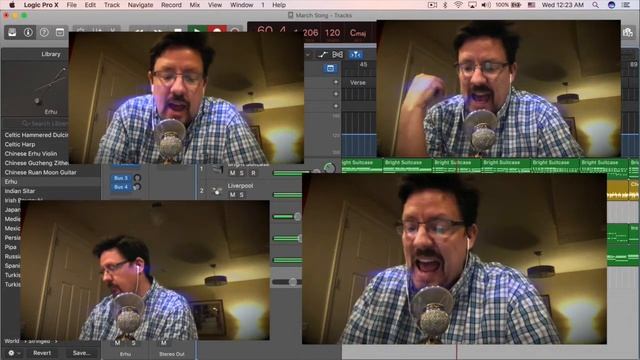
Task: Click the track 1 pan knob
Action: (x=329, y=167)
